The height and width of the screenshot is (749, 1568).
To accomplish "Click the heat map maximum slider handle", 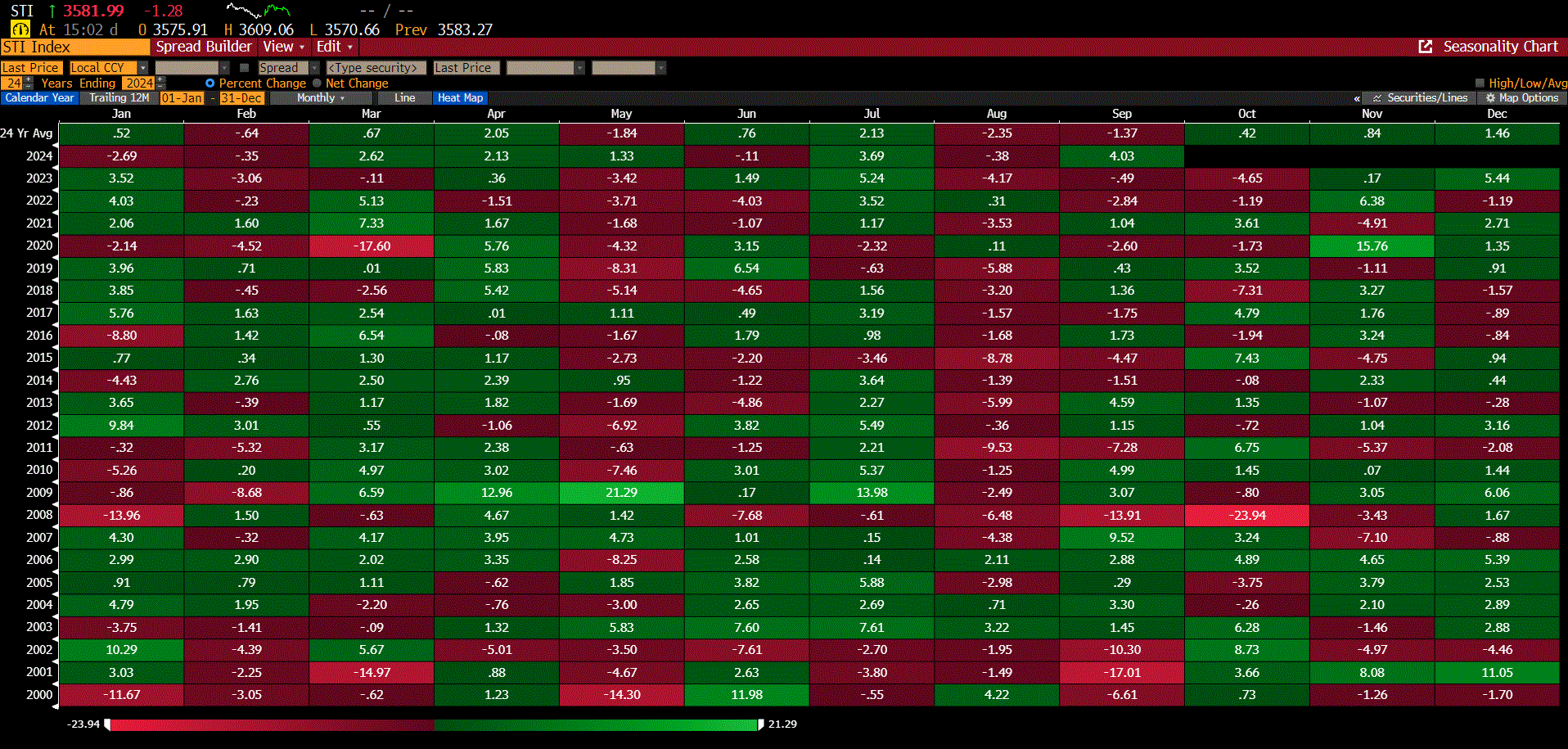I will (x=761, y=724).
